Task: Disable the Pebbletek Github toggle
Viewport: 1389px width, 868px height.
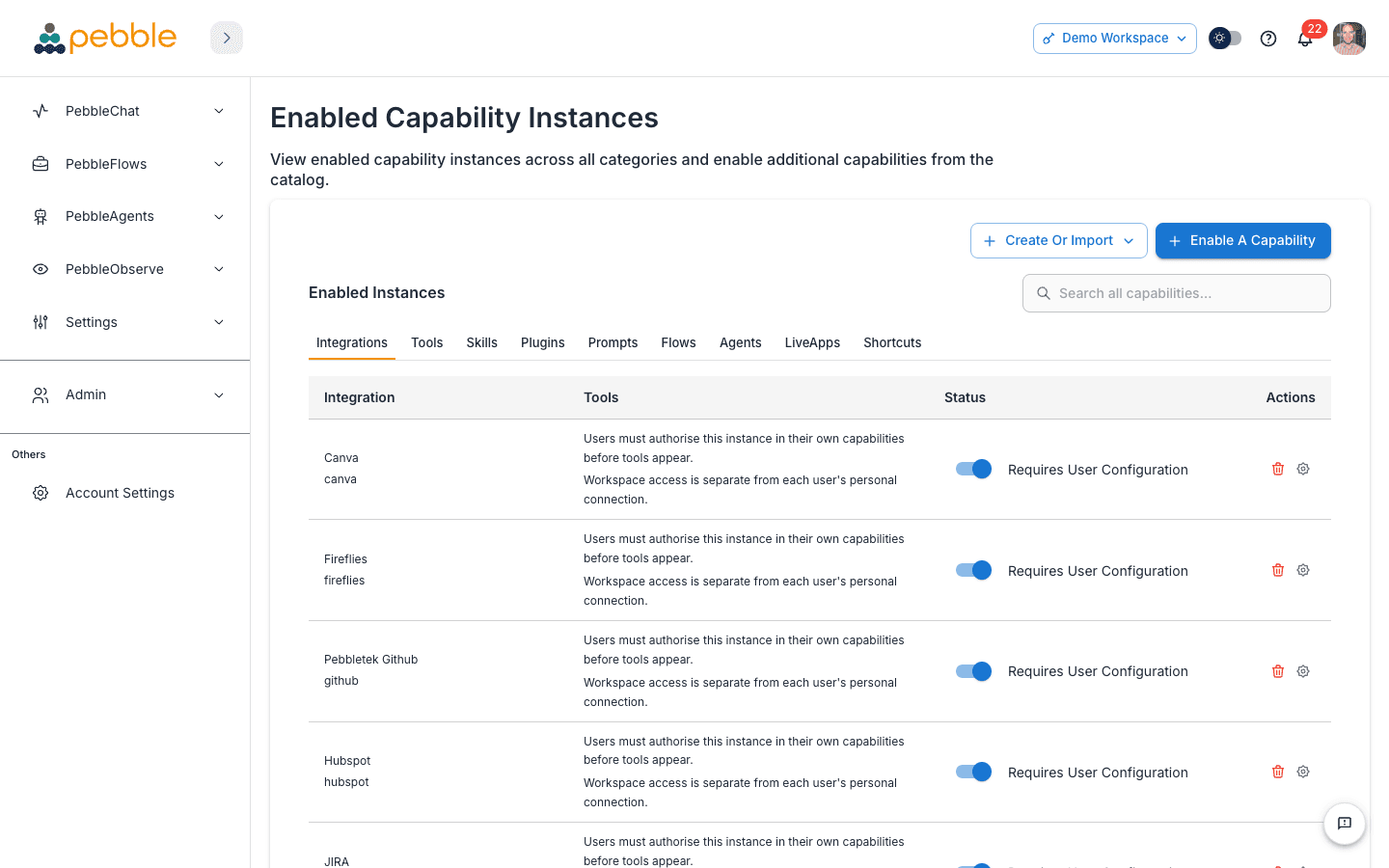Action: [973, 671]
